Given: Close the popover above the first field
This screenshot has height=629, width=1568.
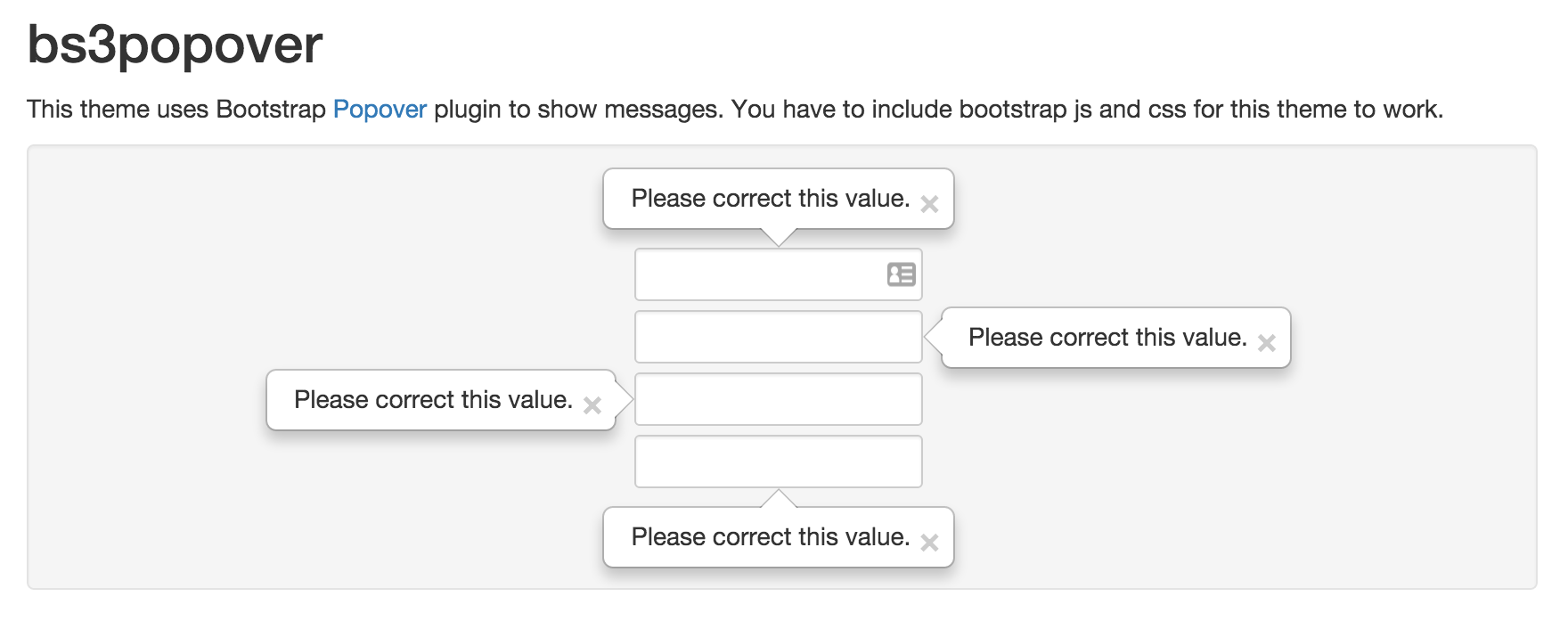Looking at the screenshot, I should (x=929, y=204).
